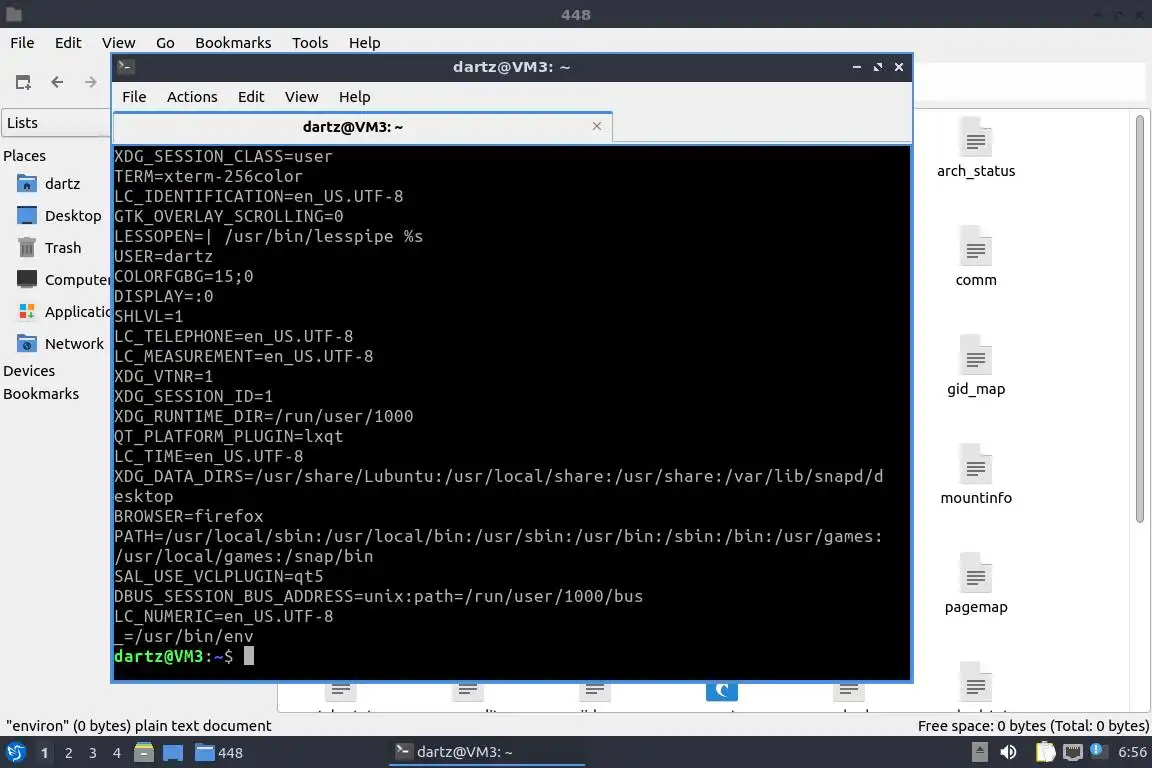Open the Lubuntu start menu in taskbar
The height and width of the screenshot is (768, 1152).
click(15, 753)
